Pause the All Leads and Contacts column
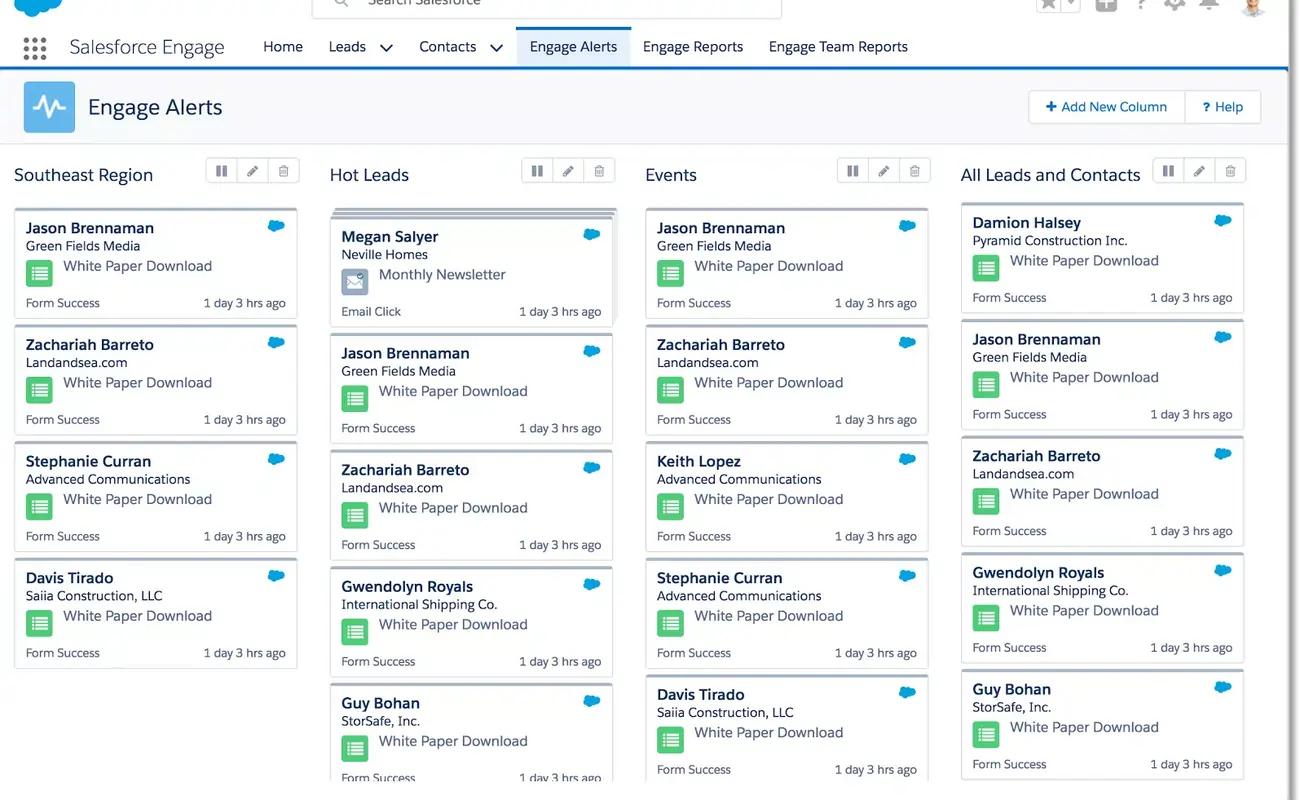 (1168, 171)
